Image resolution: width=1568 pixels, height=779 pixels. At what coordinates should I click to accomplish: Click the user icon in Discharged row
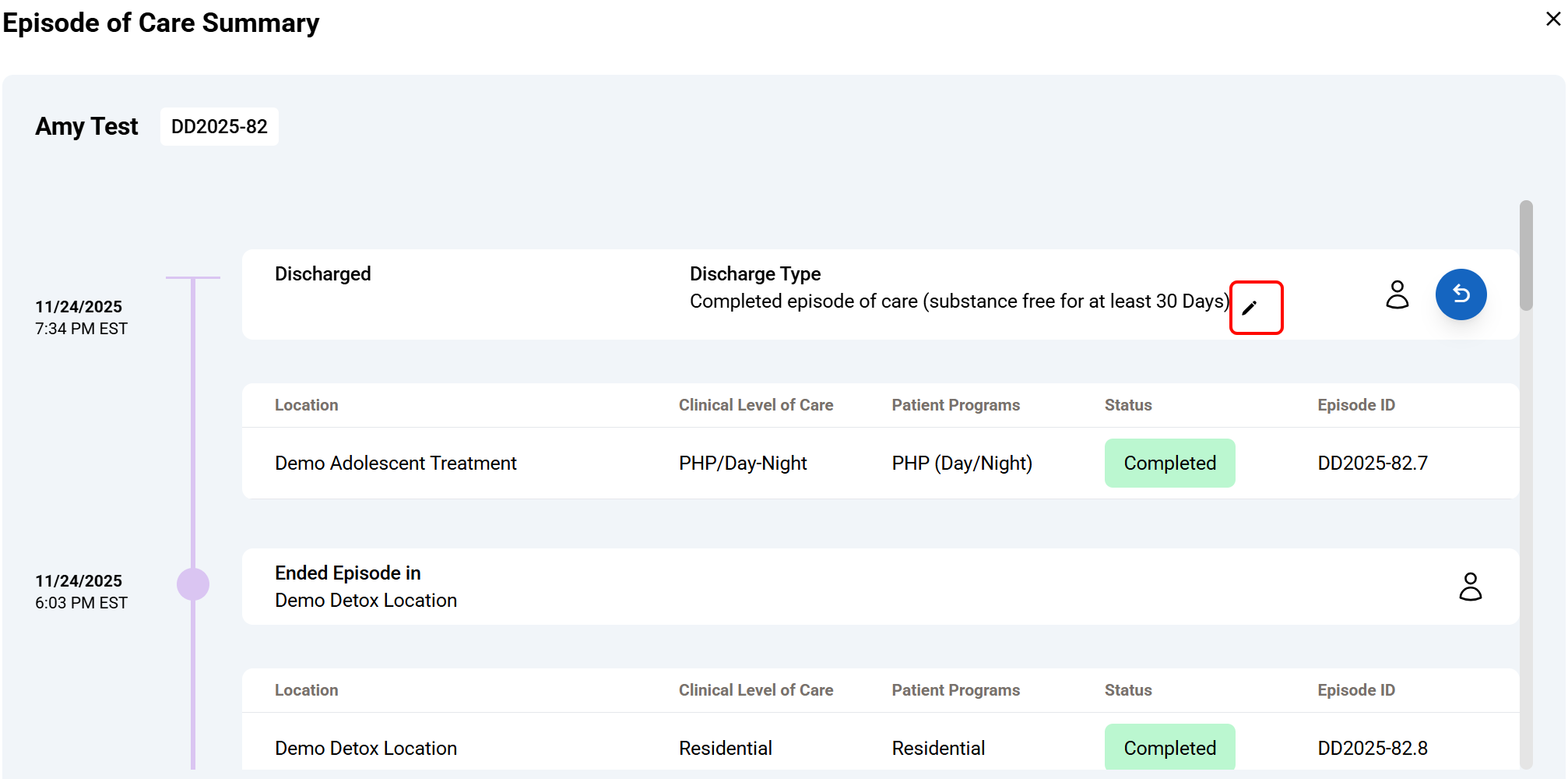[1397, 294]
